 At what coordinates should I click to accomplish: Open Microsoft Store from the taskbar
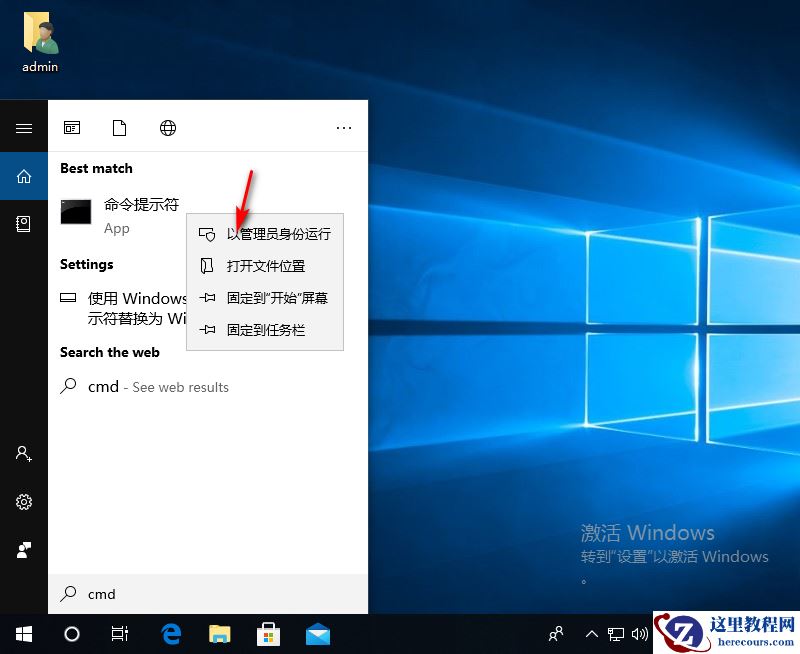(x=268, y=634)
